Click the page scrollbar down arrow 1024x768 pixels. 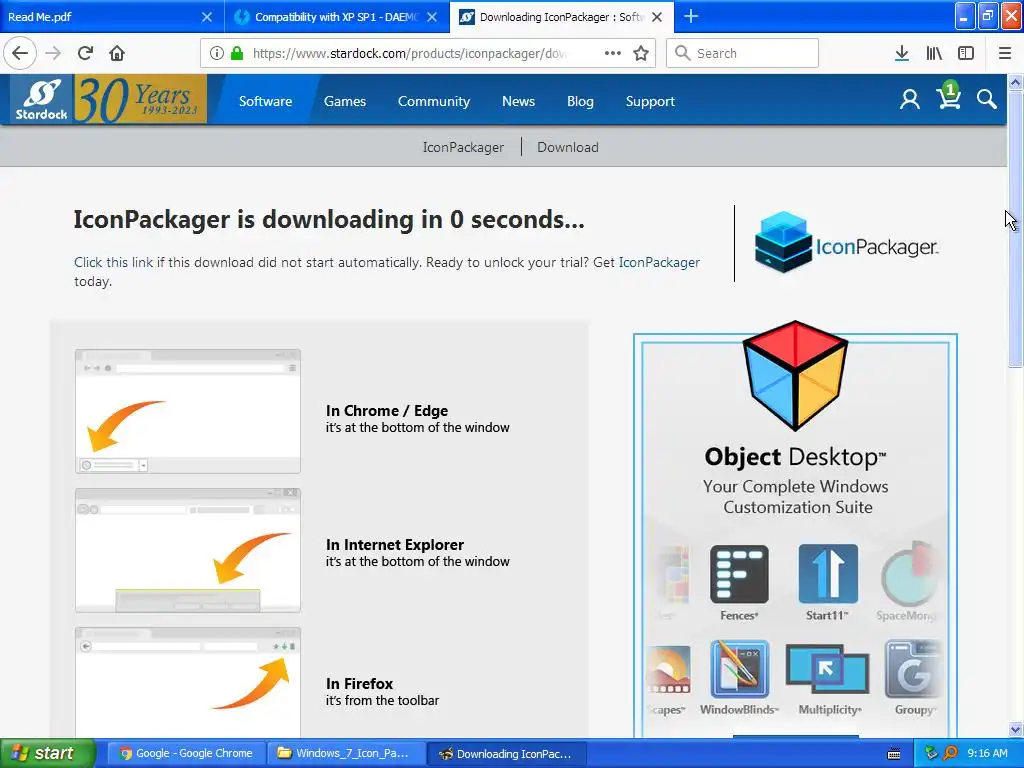(x=1016, y=729)
